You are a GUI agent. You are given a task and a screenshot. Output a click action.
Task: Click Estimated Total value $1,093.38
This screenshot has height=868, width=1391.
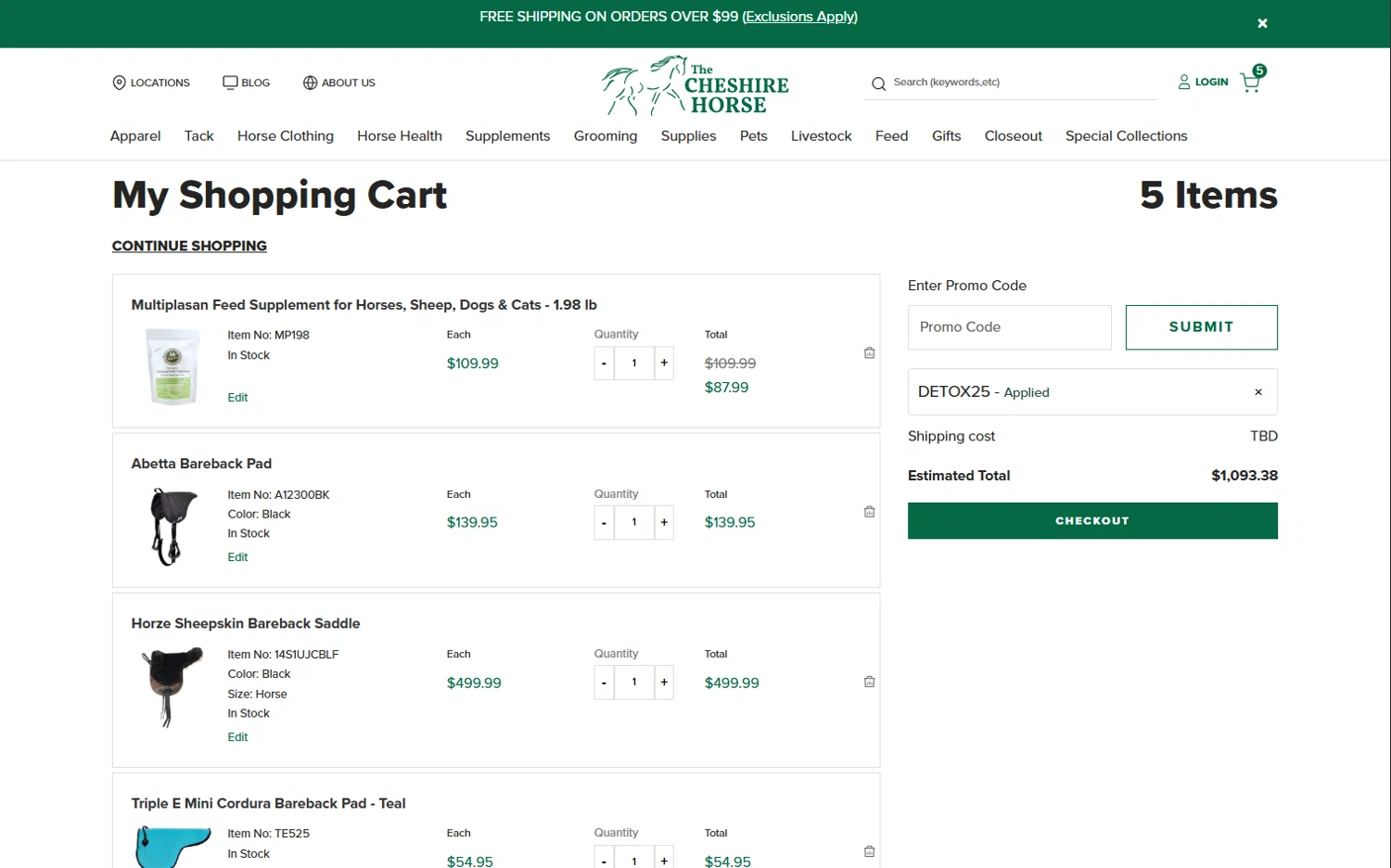pyautogui.click(x=1244, y=476)
